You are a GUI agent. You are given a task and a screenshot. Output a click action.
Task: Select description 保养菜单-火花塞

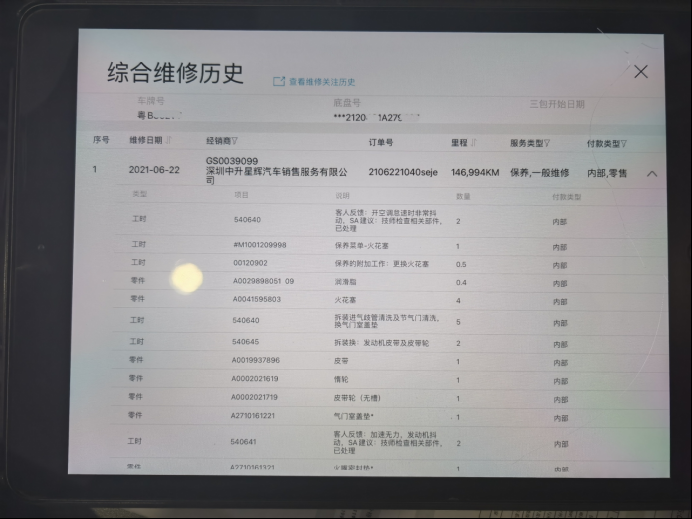pos(361,246)
